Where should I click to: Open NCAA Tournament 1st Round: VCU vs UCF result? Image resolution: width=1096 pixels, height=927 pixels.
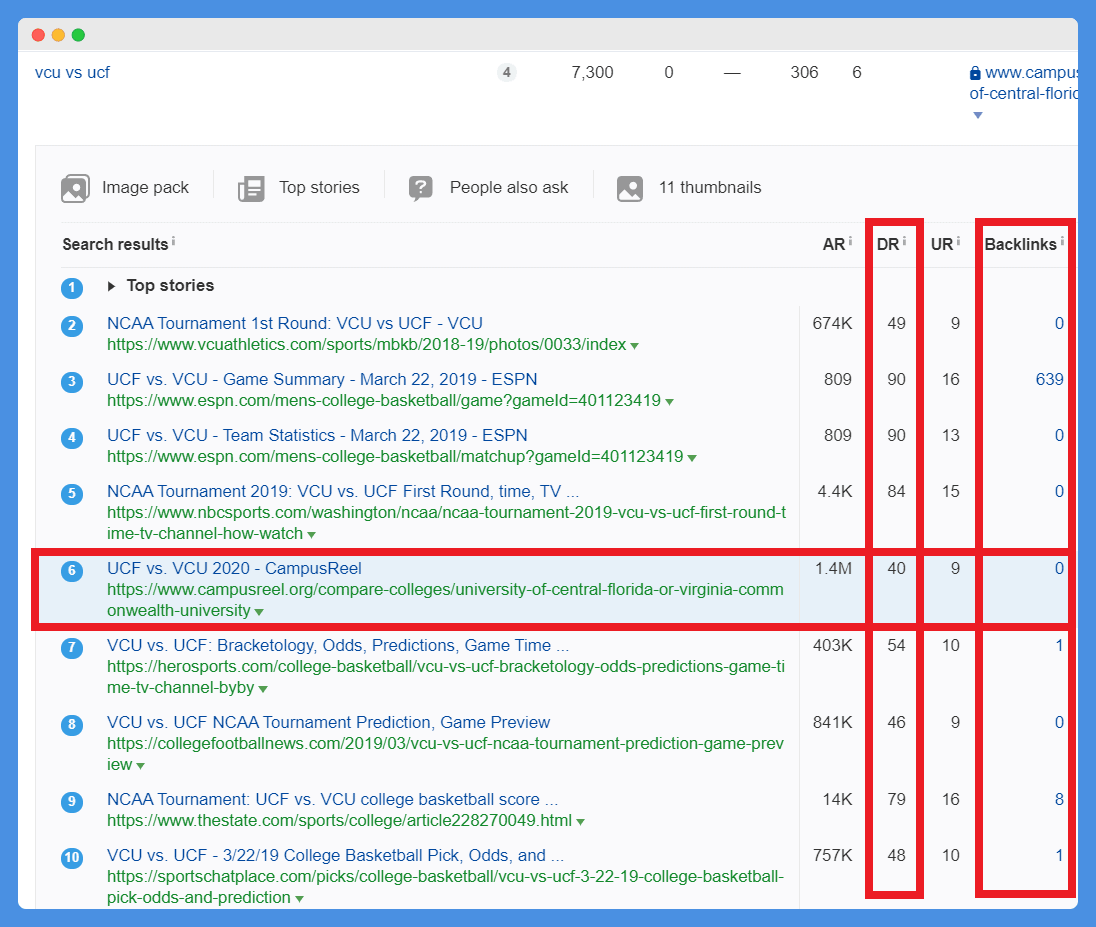(295, 323)
